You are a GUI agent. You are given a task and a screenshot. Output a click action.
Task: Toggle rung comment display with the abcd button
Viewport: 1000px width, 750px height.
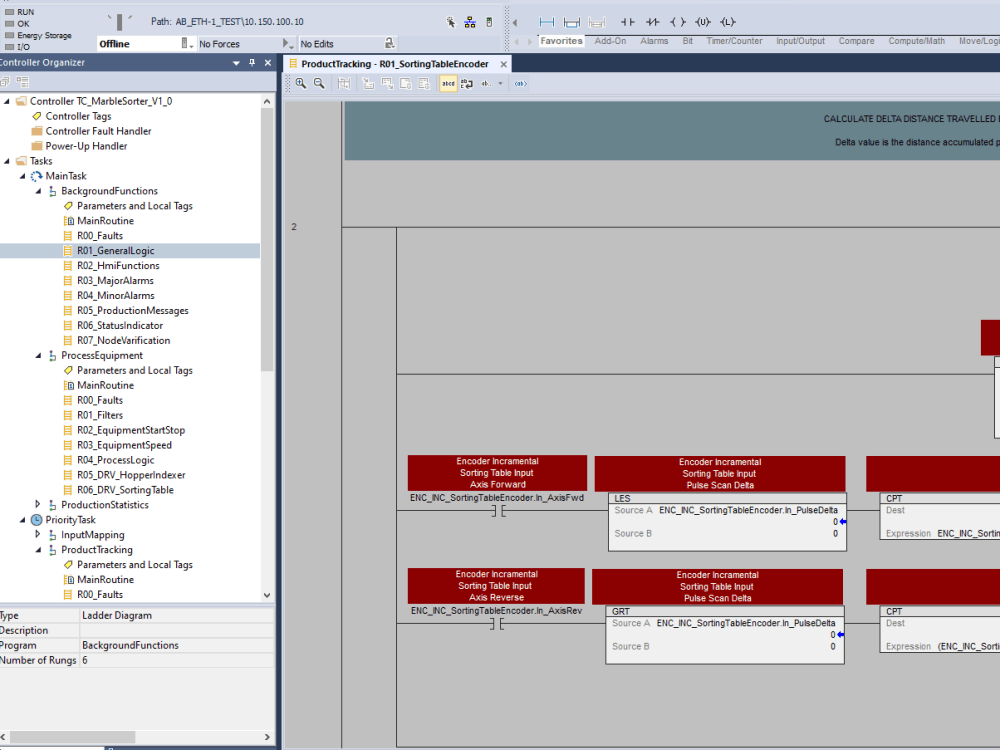click(448, 83)
